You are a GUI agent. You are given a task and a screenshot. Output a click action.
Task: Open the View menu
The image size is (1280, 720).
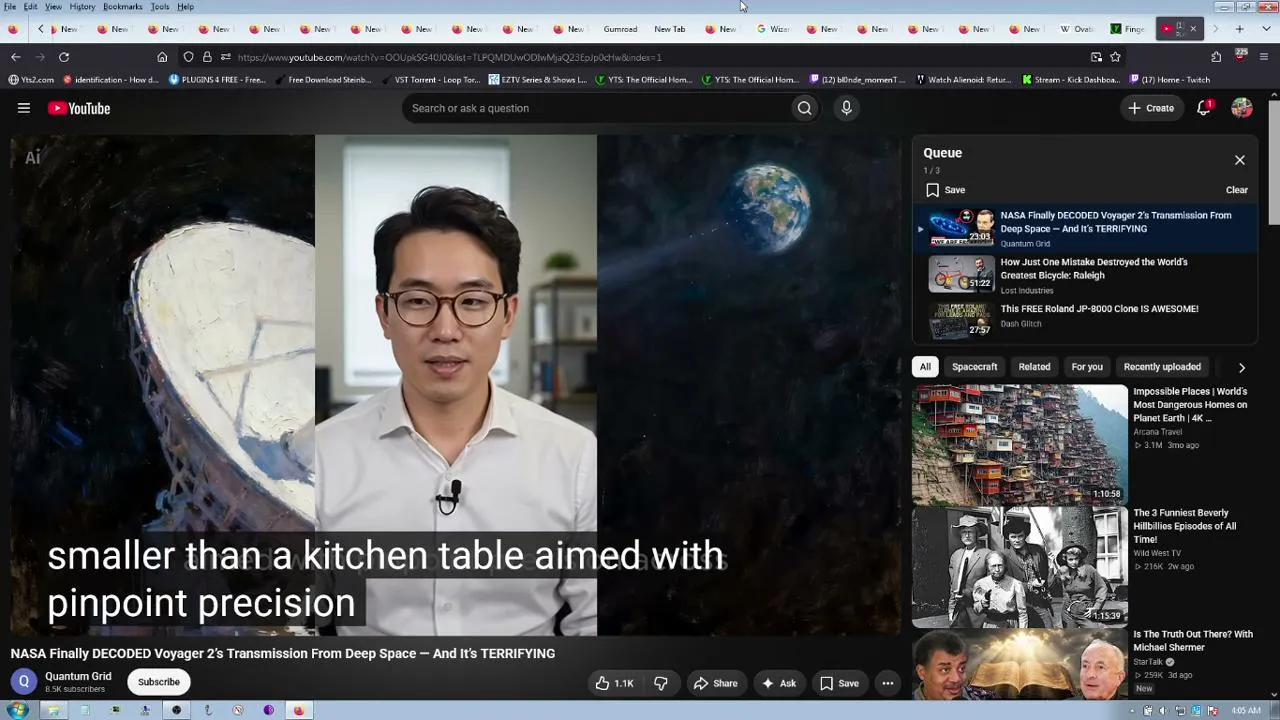pos(53,7)
